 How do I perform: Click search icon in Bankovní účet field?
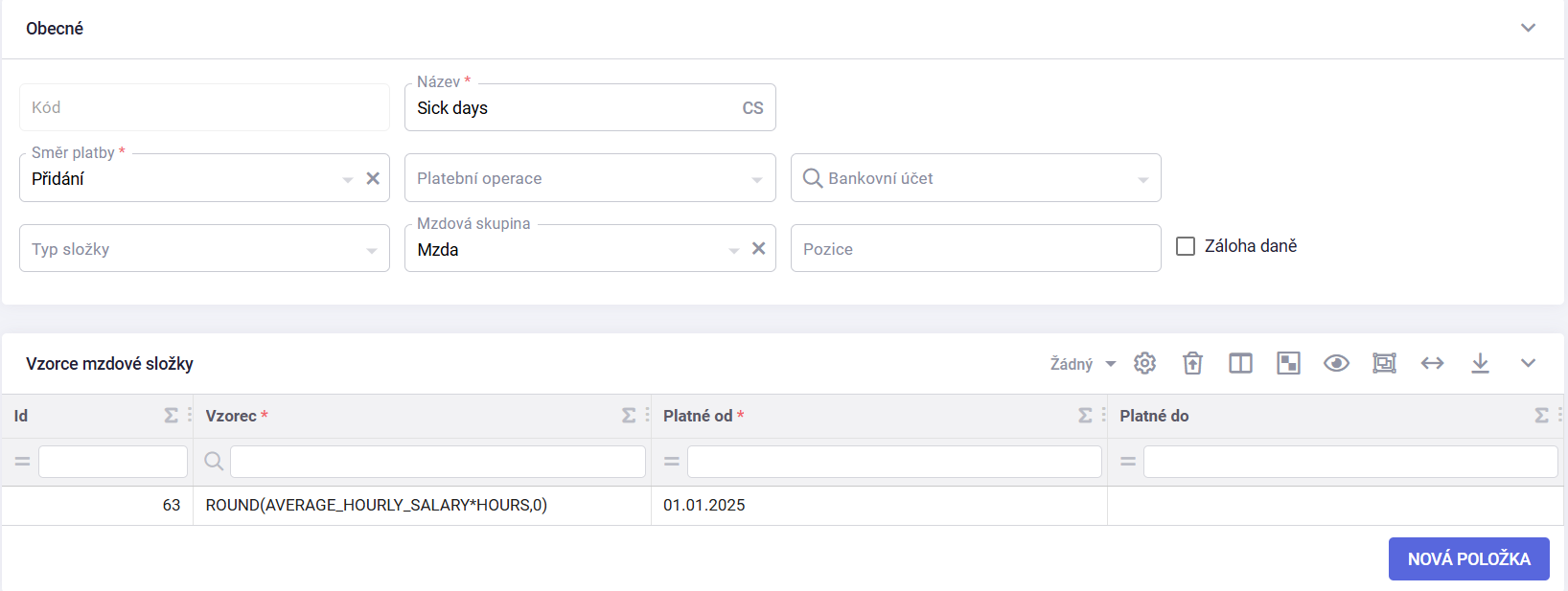(x=812, y=178)
